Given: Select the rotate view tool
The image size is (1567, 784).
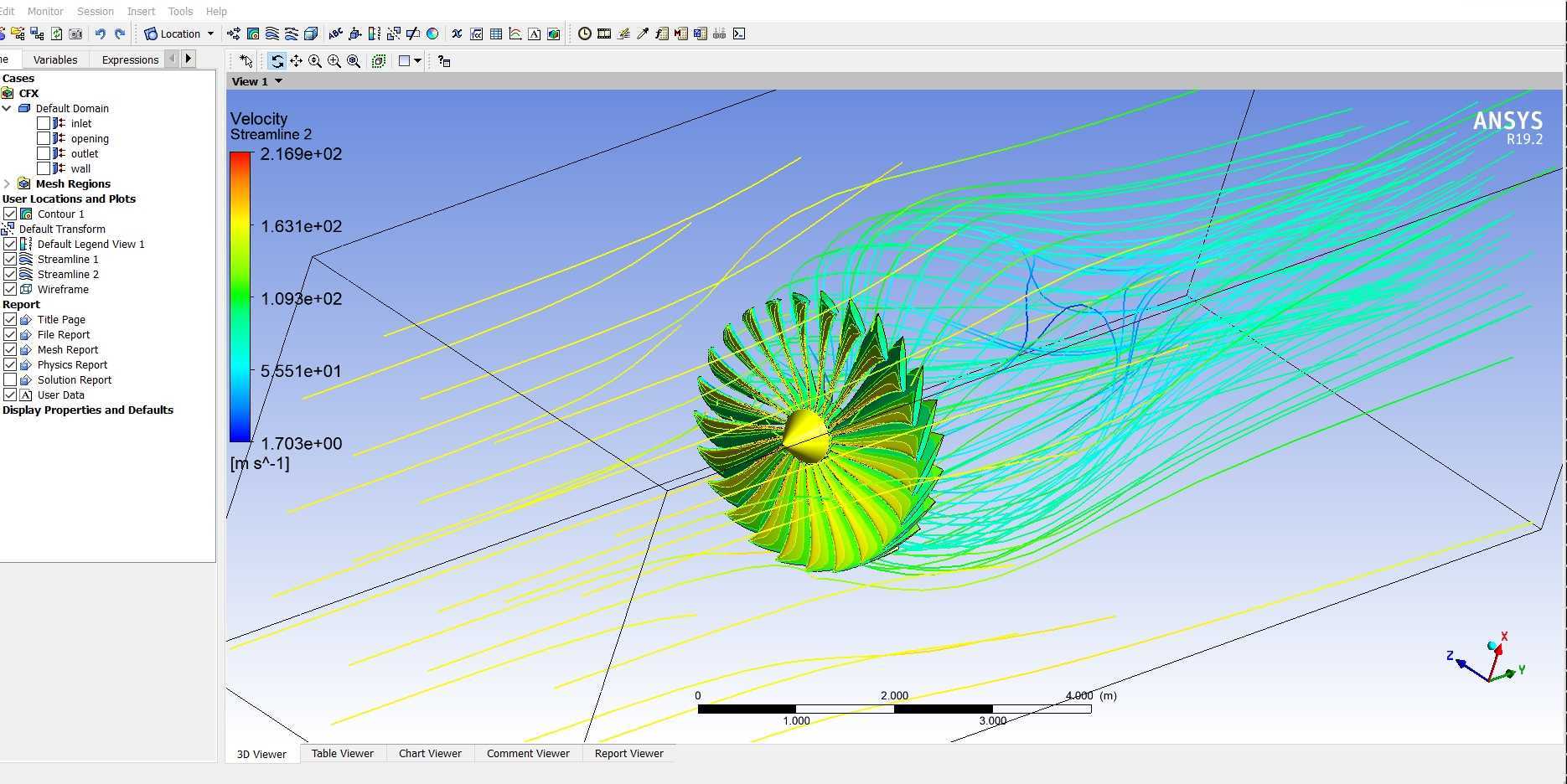Looking at the screenshot, I should tap(277, 61).
